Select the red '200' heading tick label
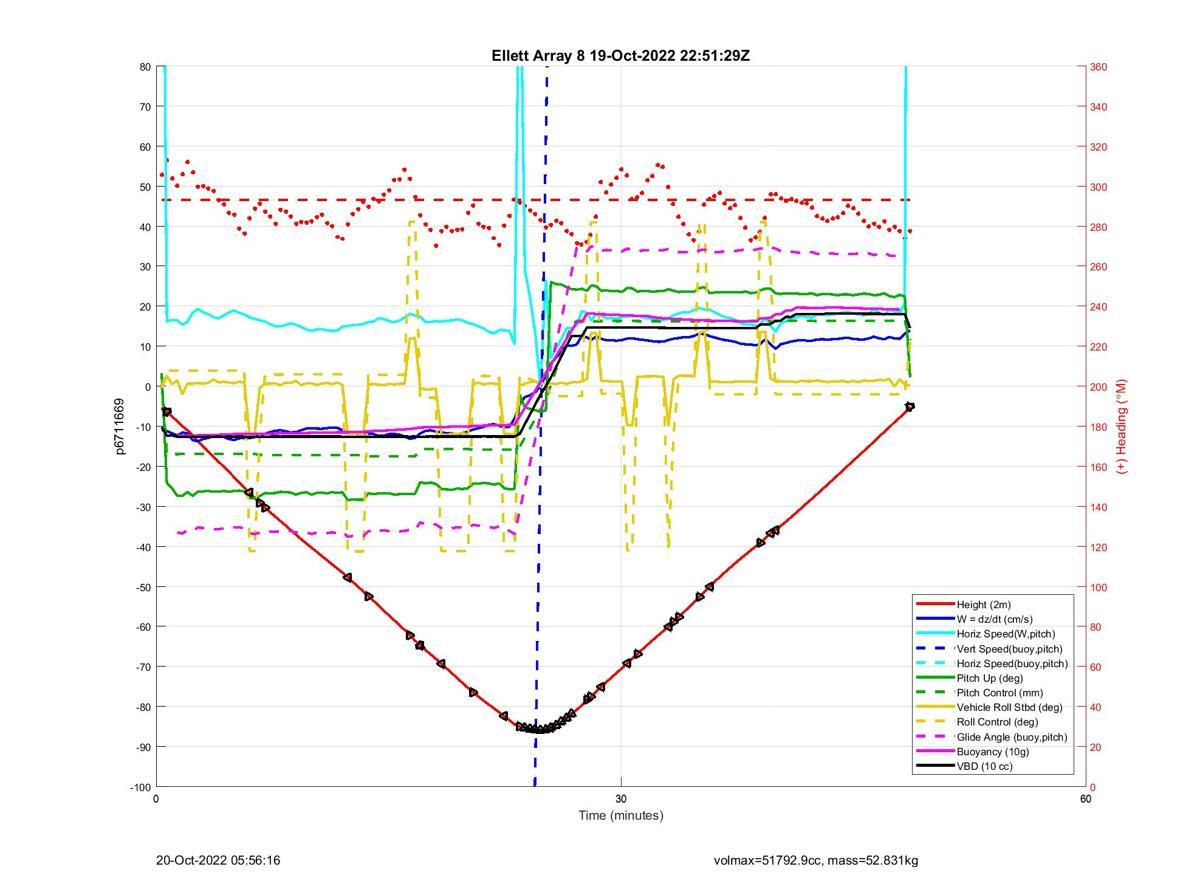Screen dimensions: 1200x885 point(1099,387)
